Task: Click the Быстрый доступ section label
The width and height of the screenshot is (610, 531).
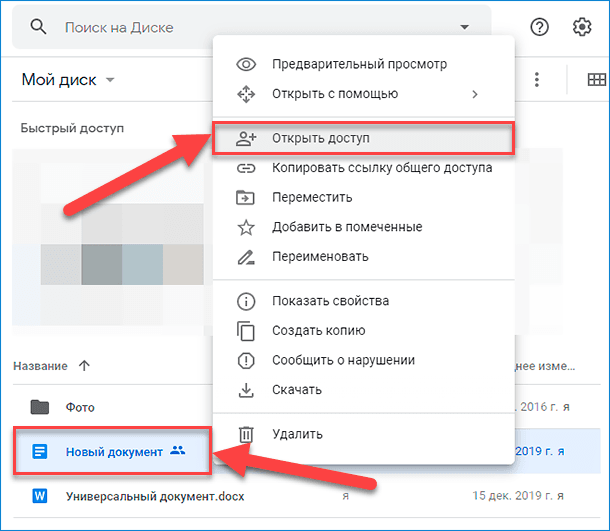Action: tap(72, 128)
